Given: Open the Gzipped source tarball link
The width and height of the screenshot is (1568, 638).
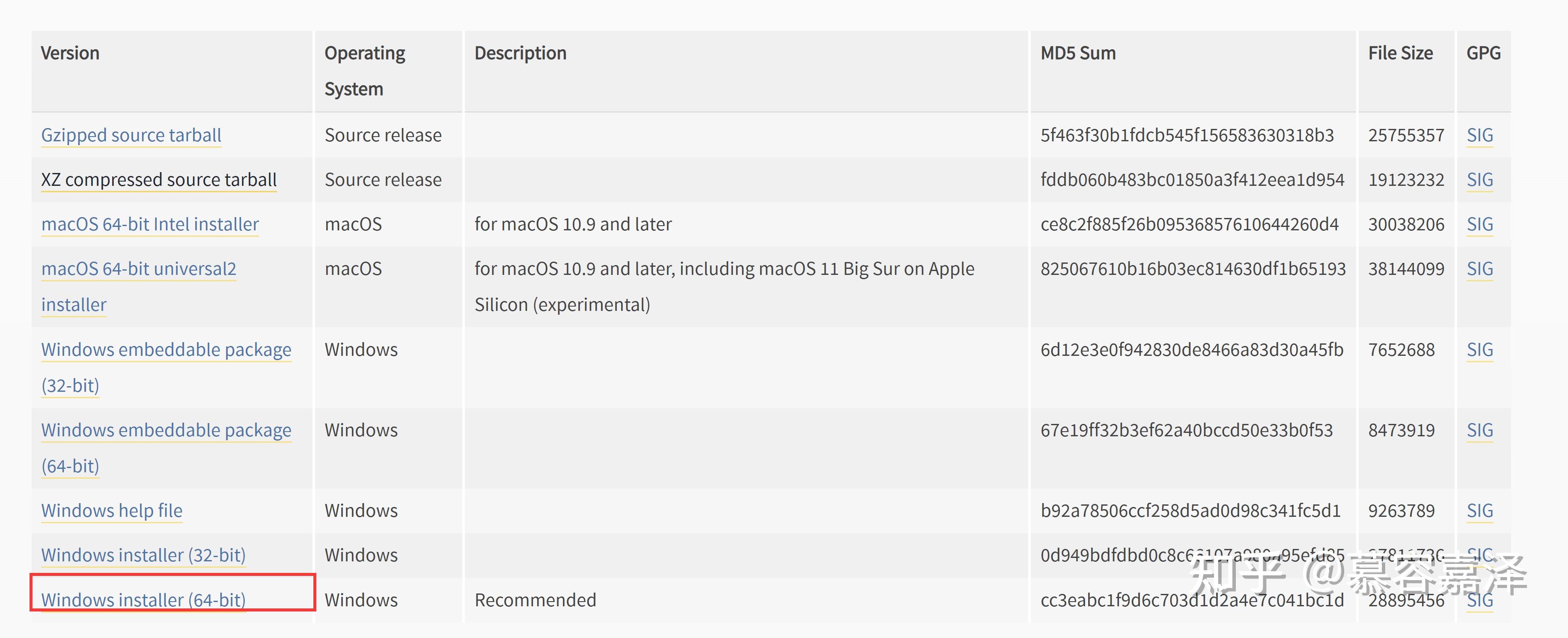Looking at the screenshot, I should coord(131,135).
